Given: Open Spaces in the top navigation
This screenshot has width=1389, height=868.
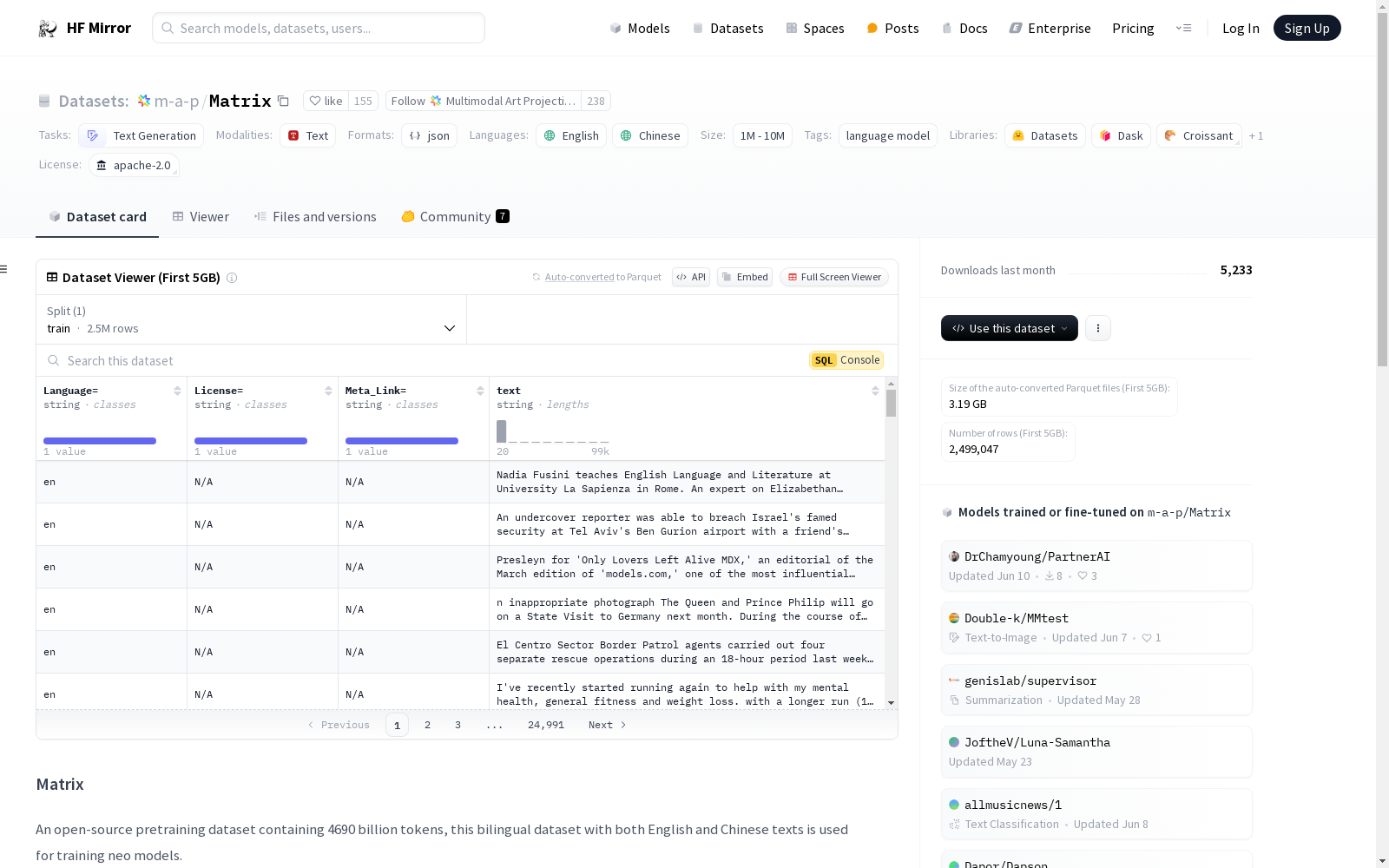Looking at the screenshot, I should [814, 28].
